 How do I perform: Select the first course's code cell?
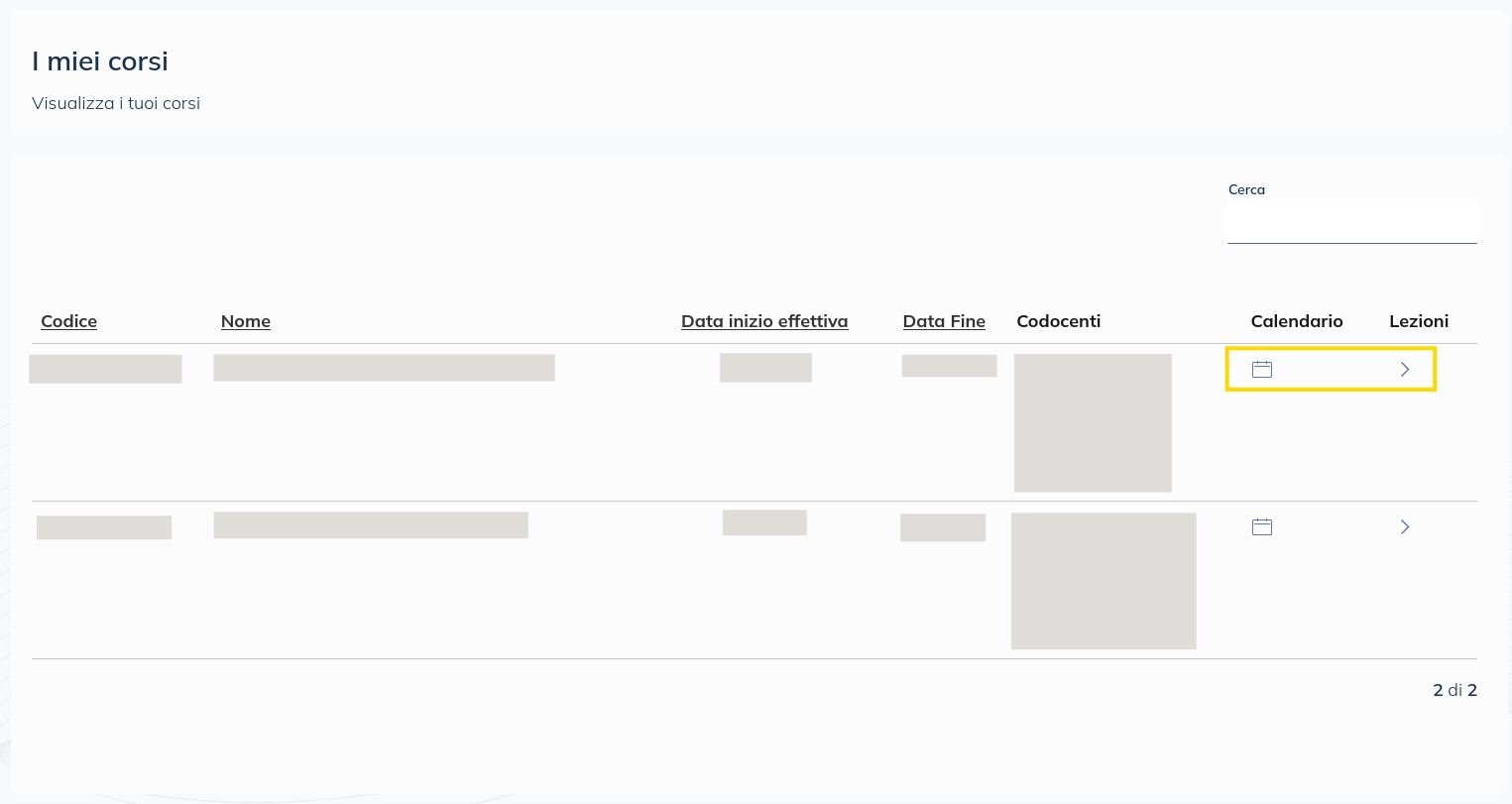click(105, 369)
